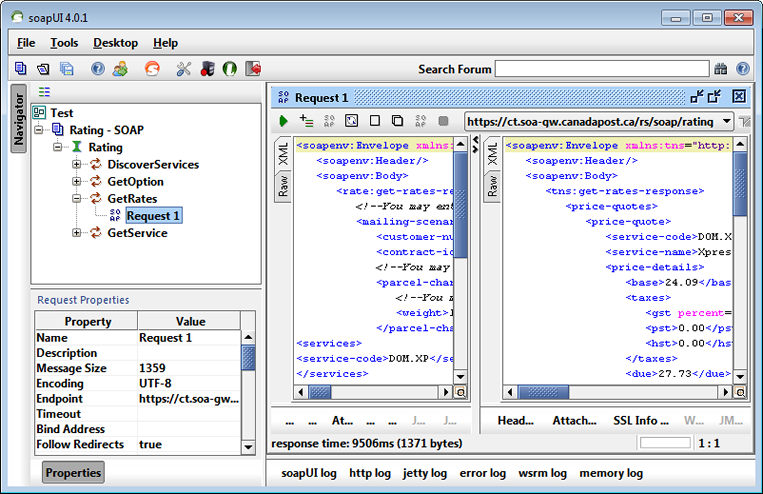
Task: Click the recreate default request icon
Action: pos(351,121)
